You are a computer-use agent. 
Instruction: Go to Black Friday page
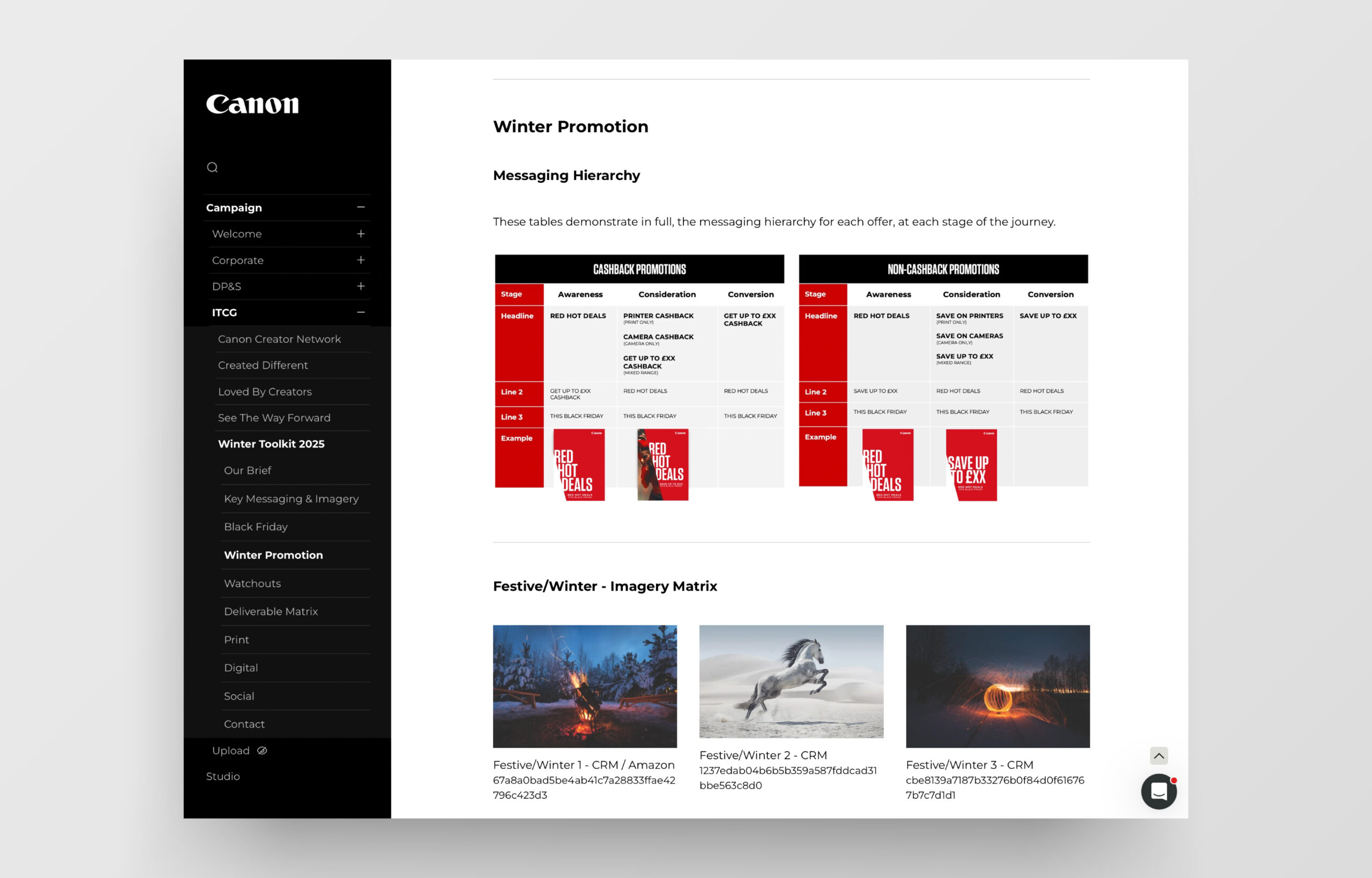(255, 527)
